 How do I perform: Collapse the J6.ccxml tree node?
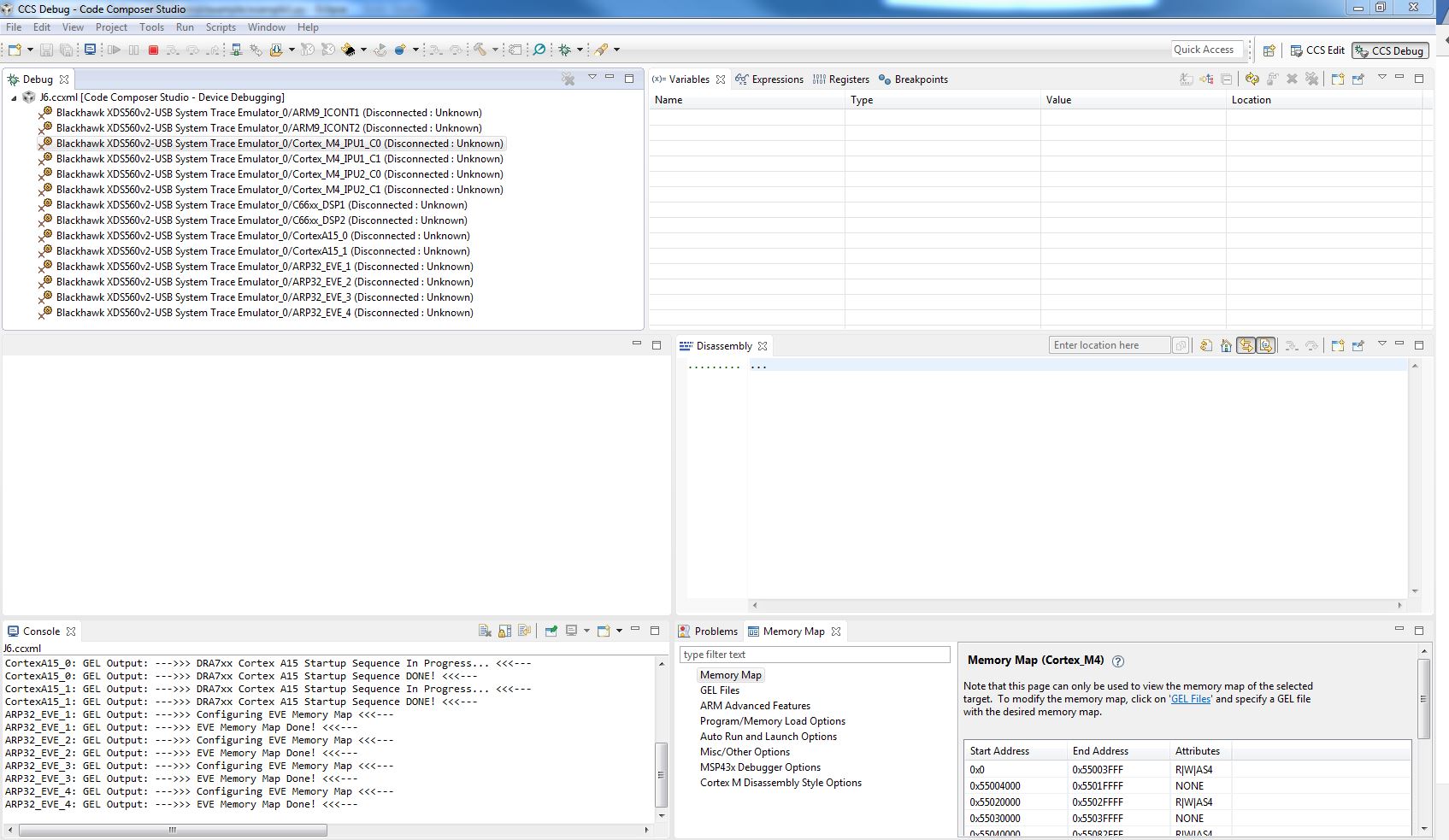14,98
